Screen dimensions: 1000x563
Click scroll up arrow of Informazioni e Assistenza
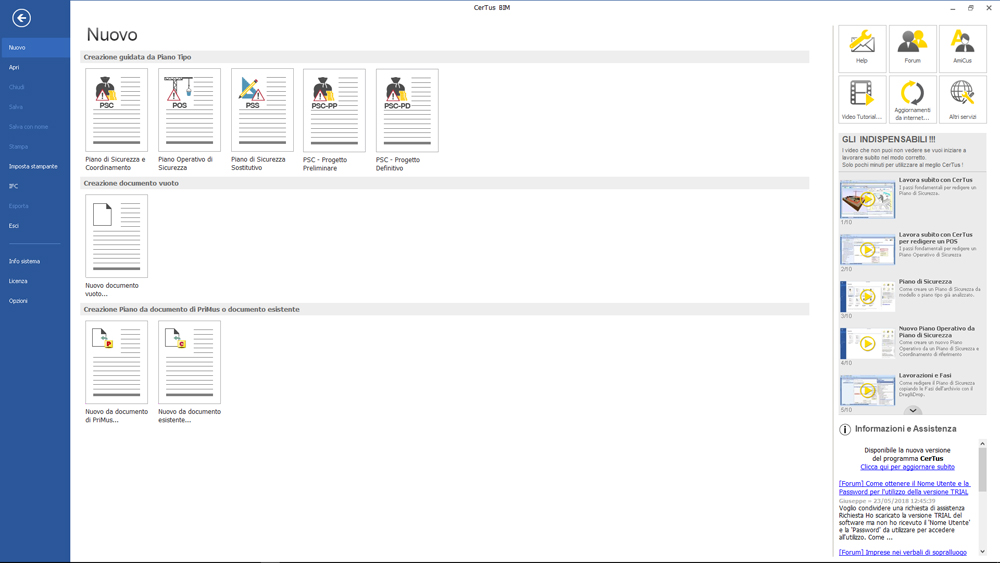click(x=982, y=444)
